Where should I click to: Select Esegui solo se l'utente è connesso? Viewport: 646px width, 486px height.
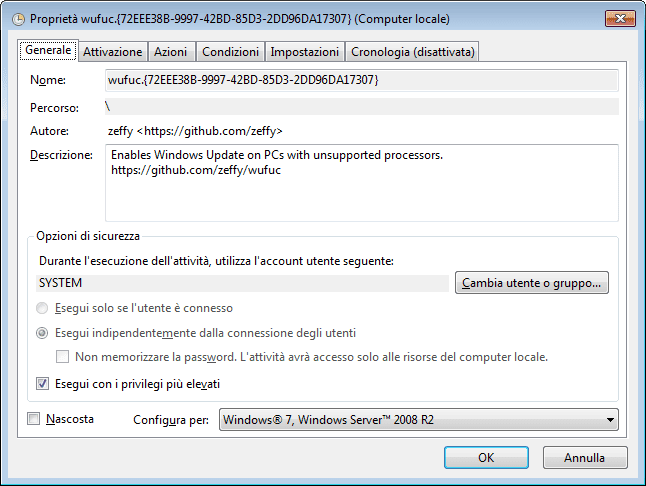[x=42, y=309]
